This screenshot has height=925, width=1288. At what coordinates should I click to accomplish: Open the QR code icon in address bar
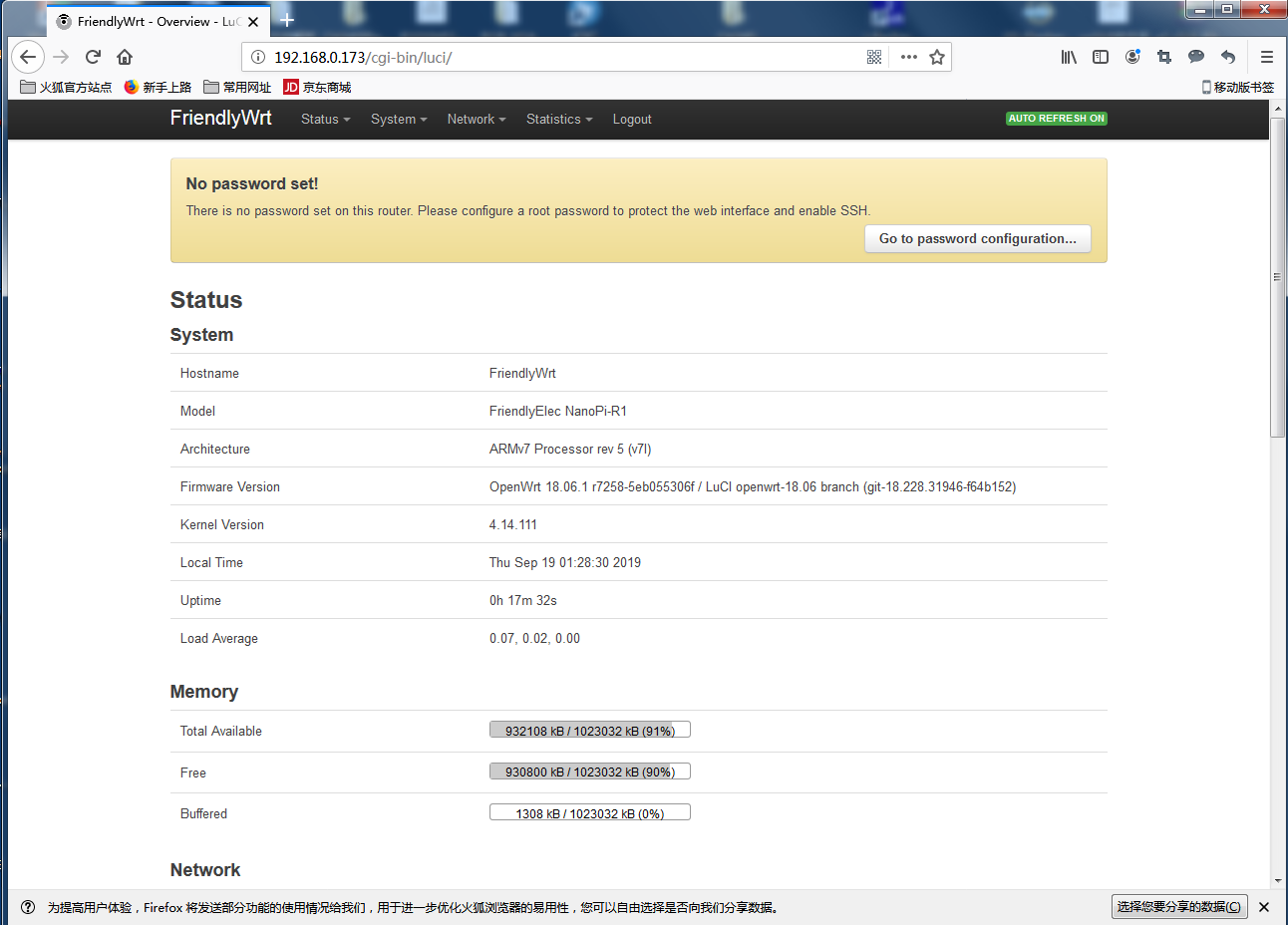click(x=874, y=57)
